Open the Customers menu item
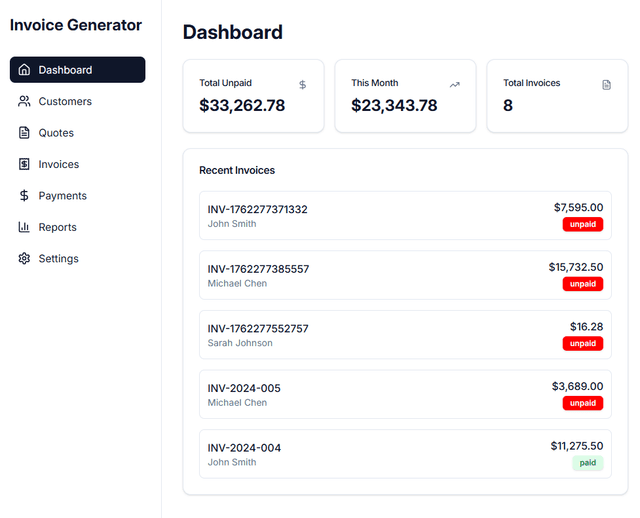 [65, 101]
